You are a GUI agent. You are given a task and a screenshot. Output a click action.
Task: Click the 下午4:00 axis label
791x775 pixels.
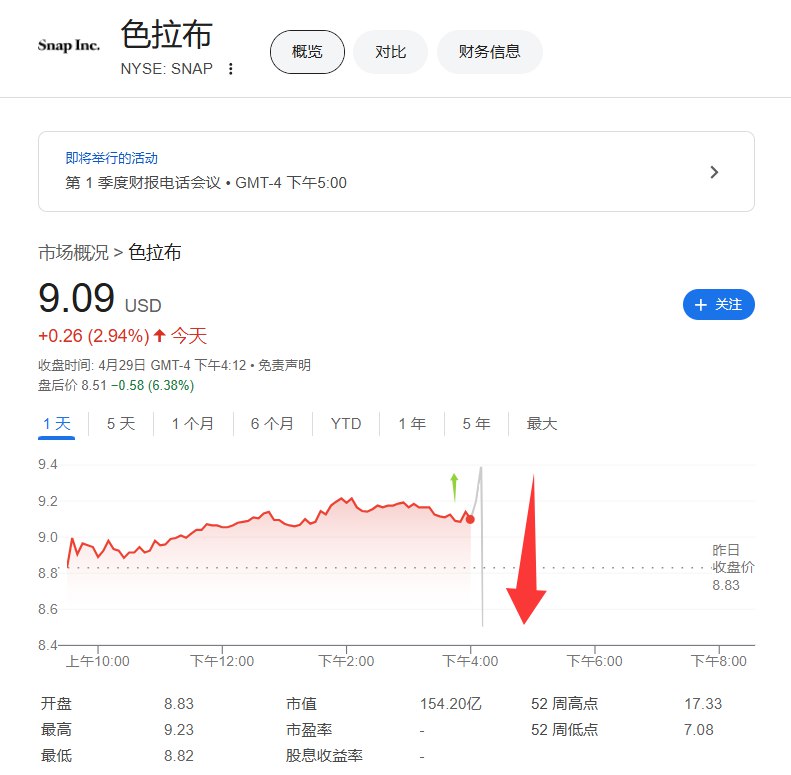[x=470, y=661]
